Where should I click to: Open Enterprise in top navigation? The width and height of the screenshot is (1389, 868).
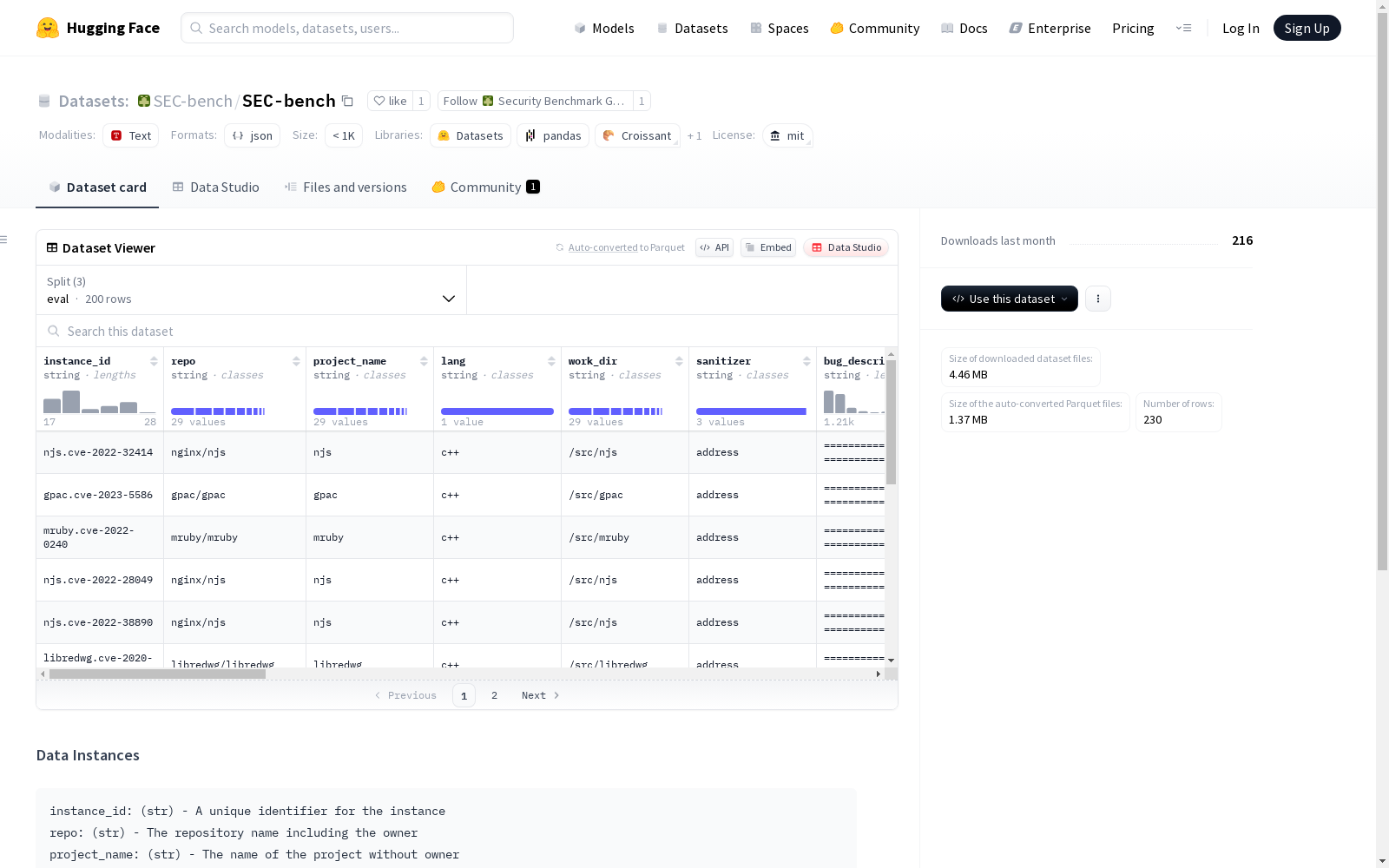[1050, 28]
